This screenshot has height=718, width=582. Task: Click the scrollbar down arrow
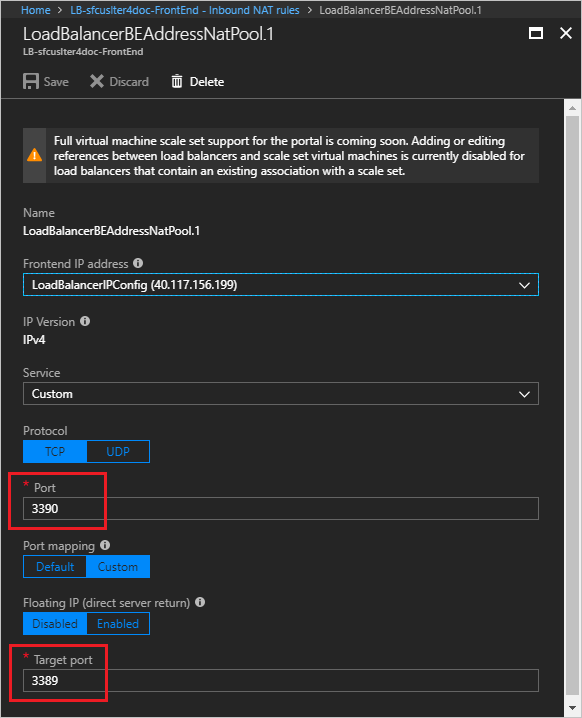coord(572,708)
